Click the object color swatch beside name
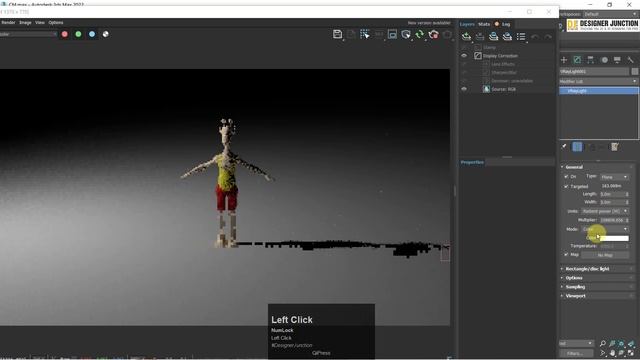Viewport: 640px width, 360px height. (635, 71)
